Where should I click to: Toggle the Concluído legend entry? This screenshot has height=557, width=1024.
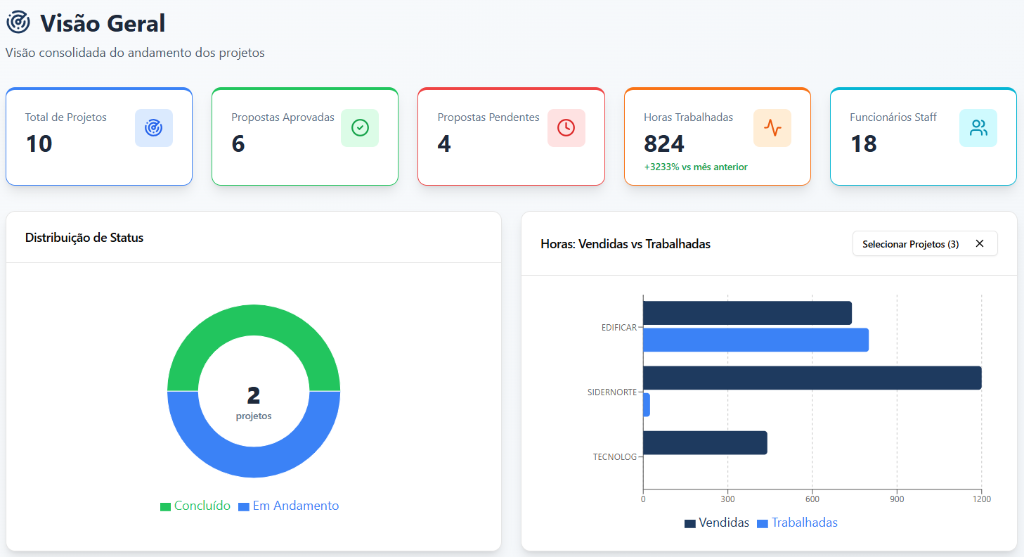(195, 505)
